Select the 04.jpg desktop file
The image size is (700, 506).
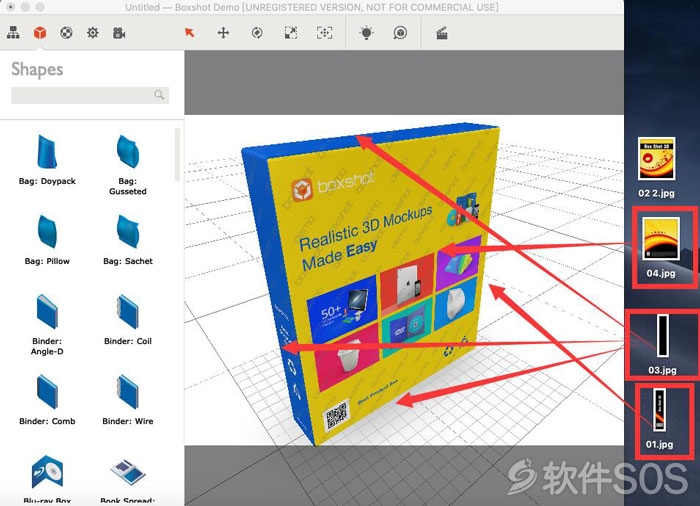661,247
